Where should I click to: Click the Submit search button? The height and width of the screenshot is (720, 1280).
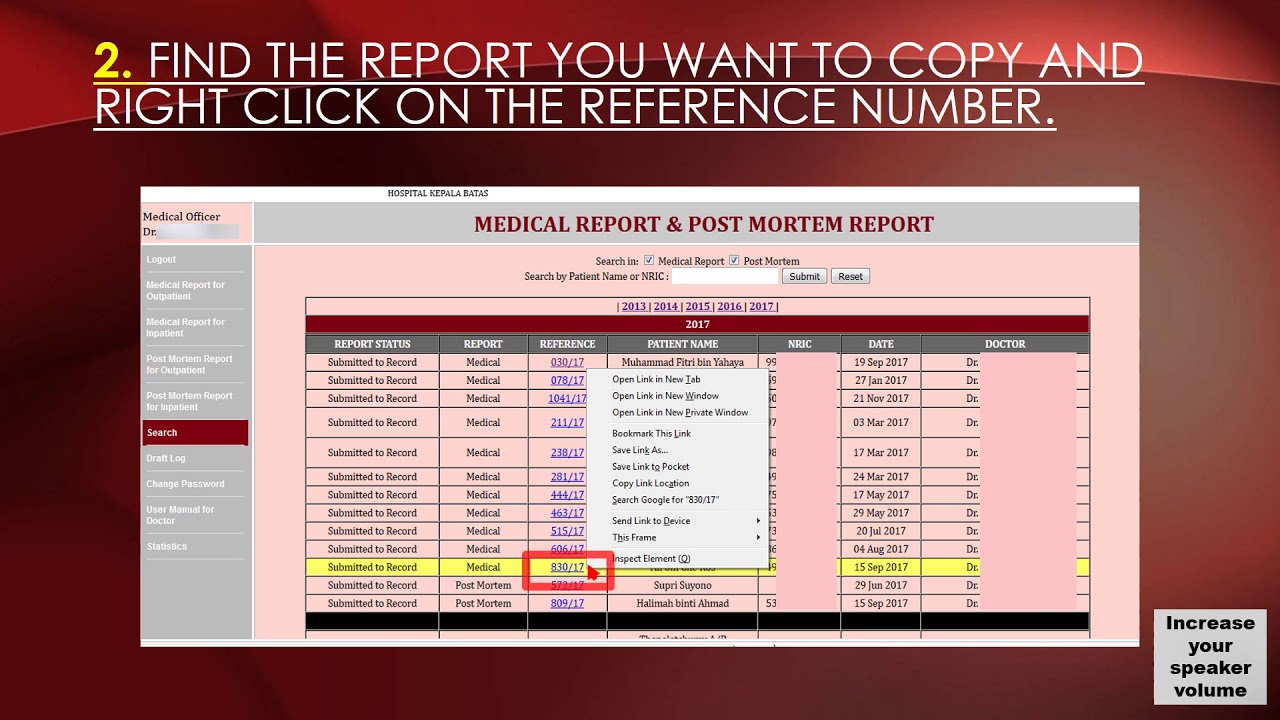(804, 276)
